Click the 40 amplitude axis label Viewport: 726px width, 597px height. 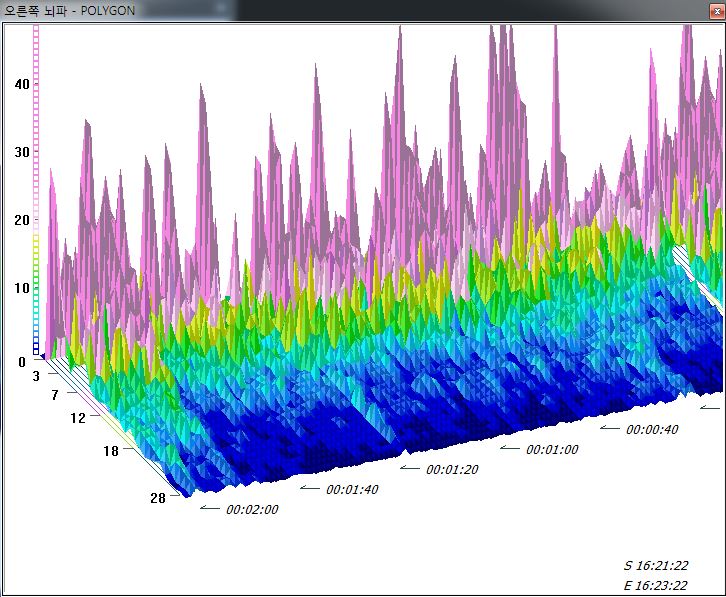[21, 84]
